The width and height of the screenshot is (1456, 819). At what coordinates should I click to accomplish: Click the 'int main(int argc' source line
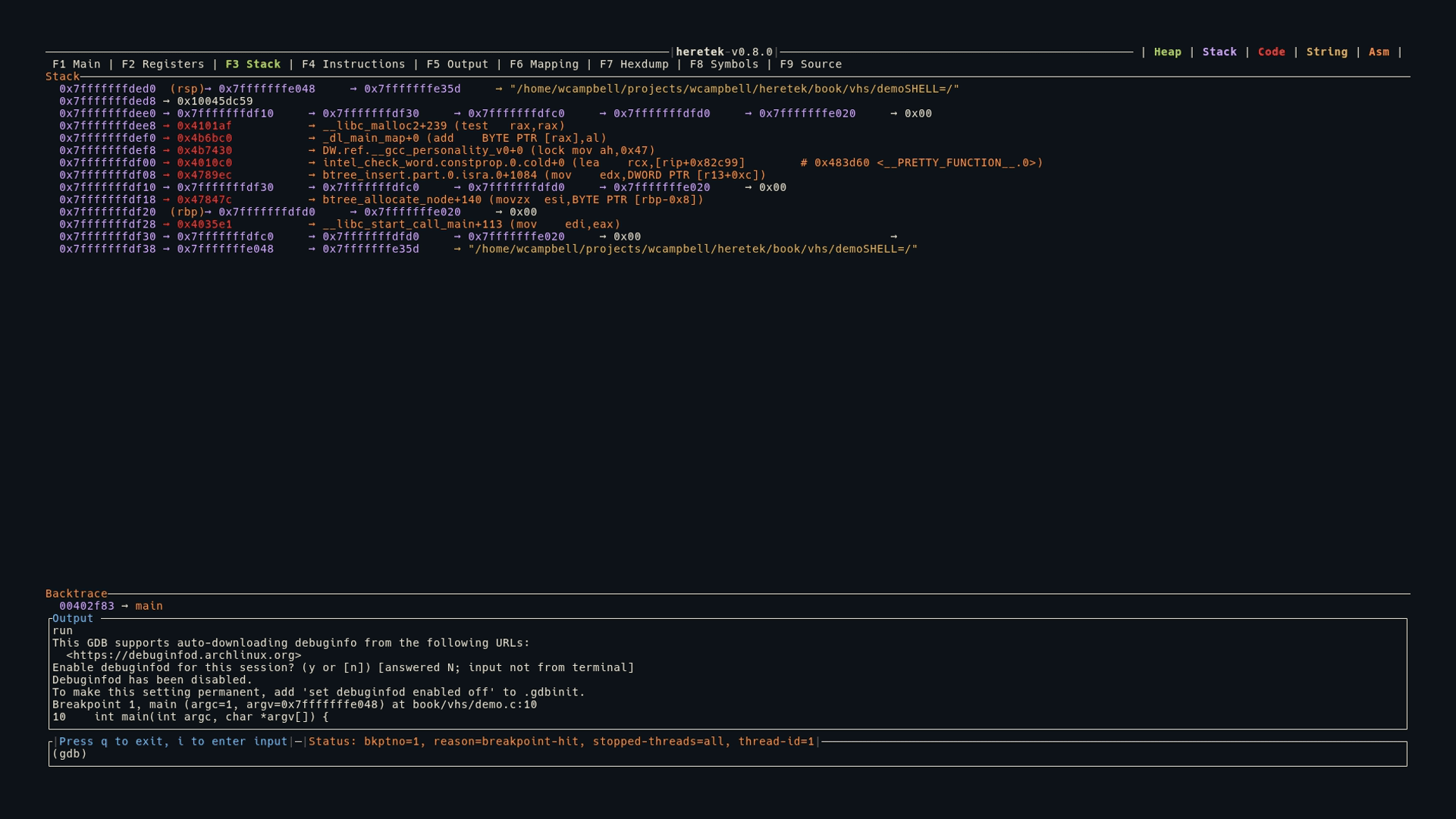[x=190, y=717]
